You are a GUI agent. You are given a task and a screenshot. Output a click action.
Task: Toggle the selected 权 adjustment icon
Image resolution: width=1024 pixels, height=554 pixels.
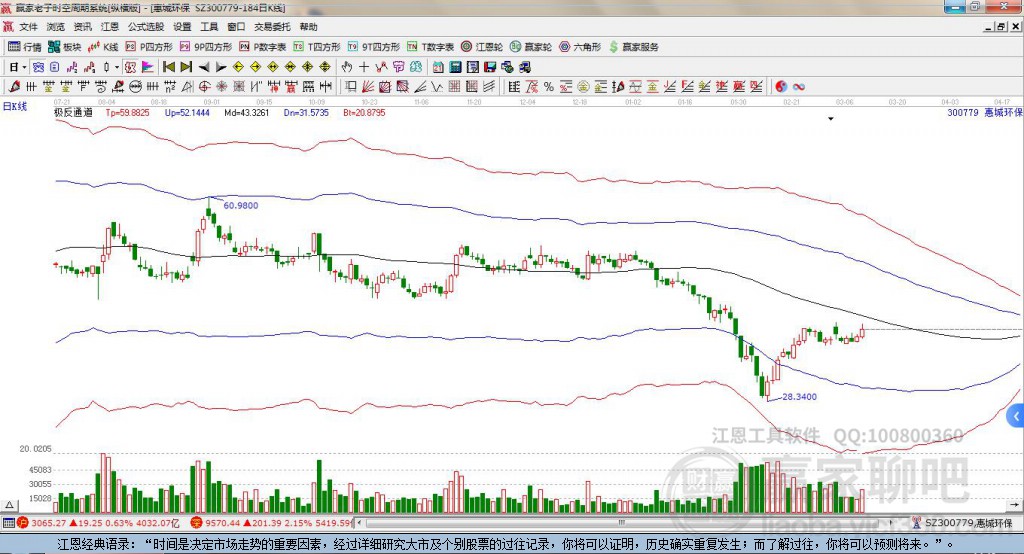click(x=130, y=67)
